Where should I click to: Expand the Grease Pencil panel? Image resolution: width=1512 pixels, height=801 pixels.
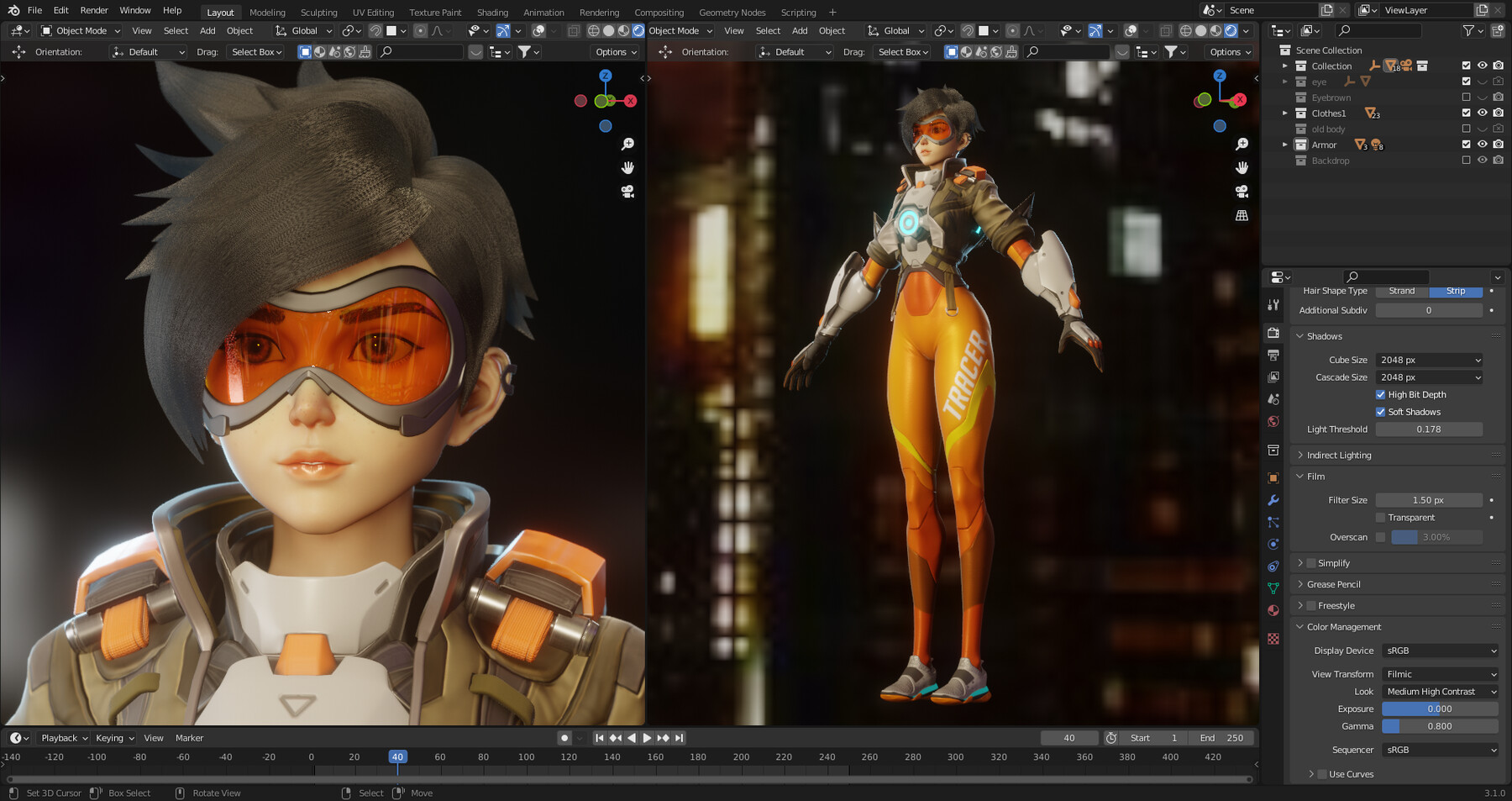(1300, 584)
